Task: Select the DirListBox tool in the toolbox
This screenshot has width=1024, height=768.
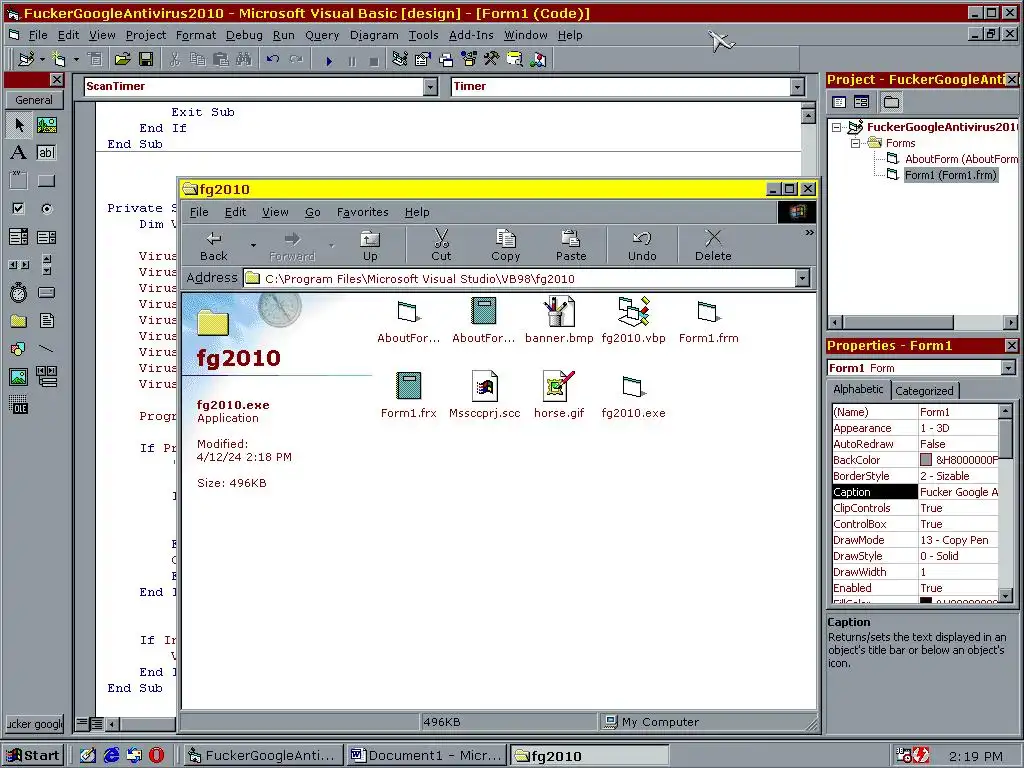Action: (19, 321)
